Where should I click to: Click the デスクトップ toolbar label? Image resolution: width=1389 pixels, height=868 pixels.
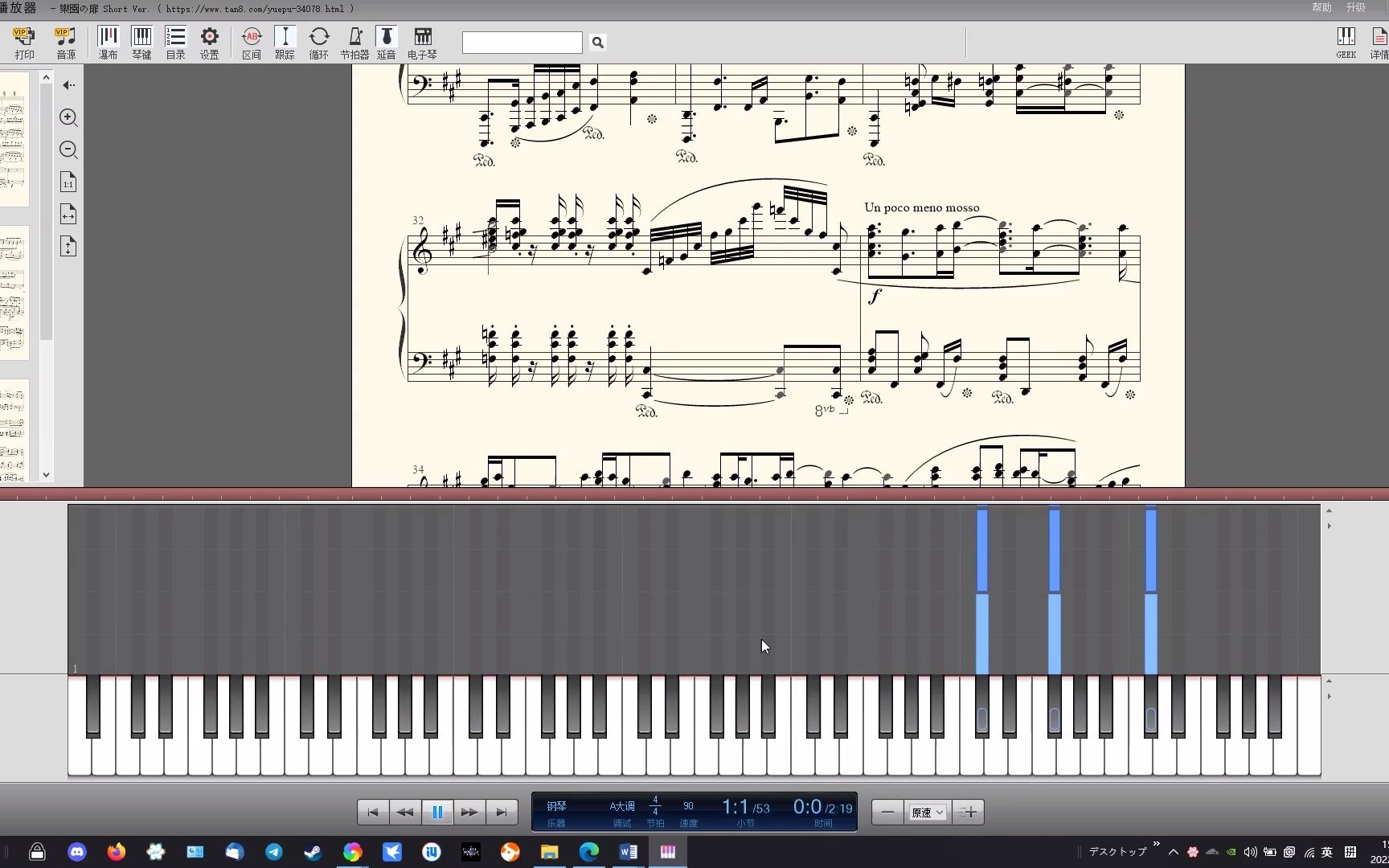click(1117, 852)
